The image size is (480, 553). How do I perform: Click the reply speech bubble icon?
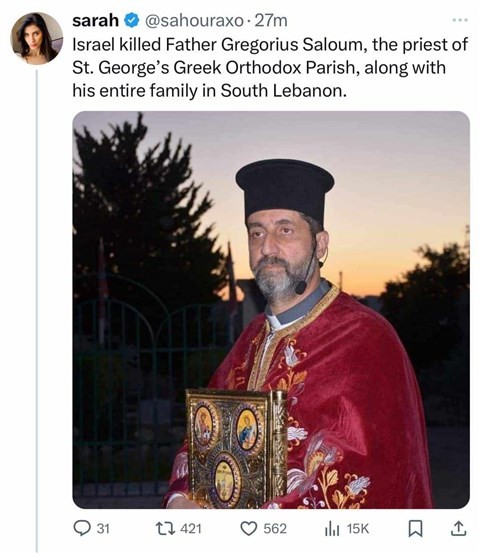click(81, 528)
